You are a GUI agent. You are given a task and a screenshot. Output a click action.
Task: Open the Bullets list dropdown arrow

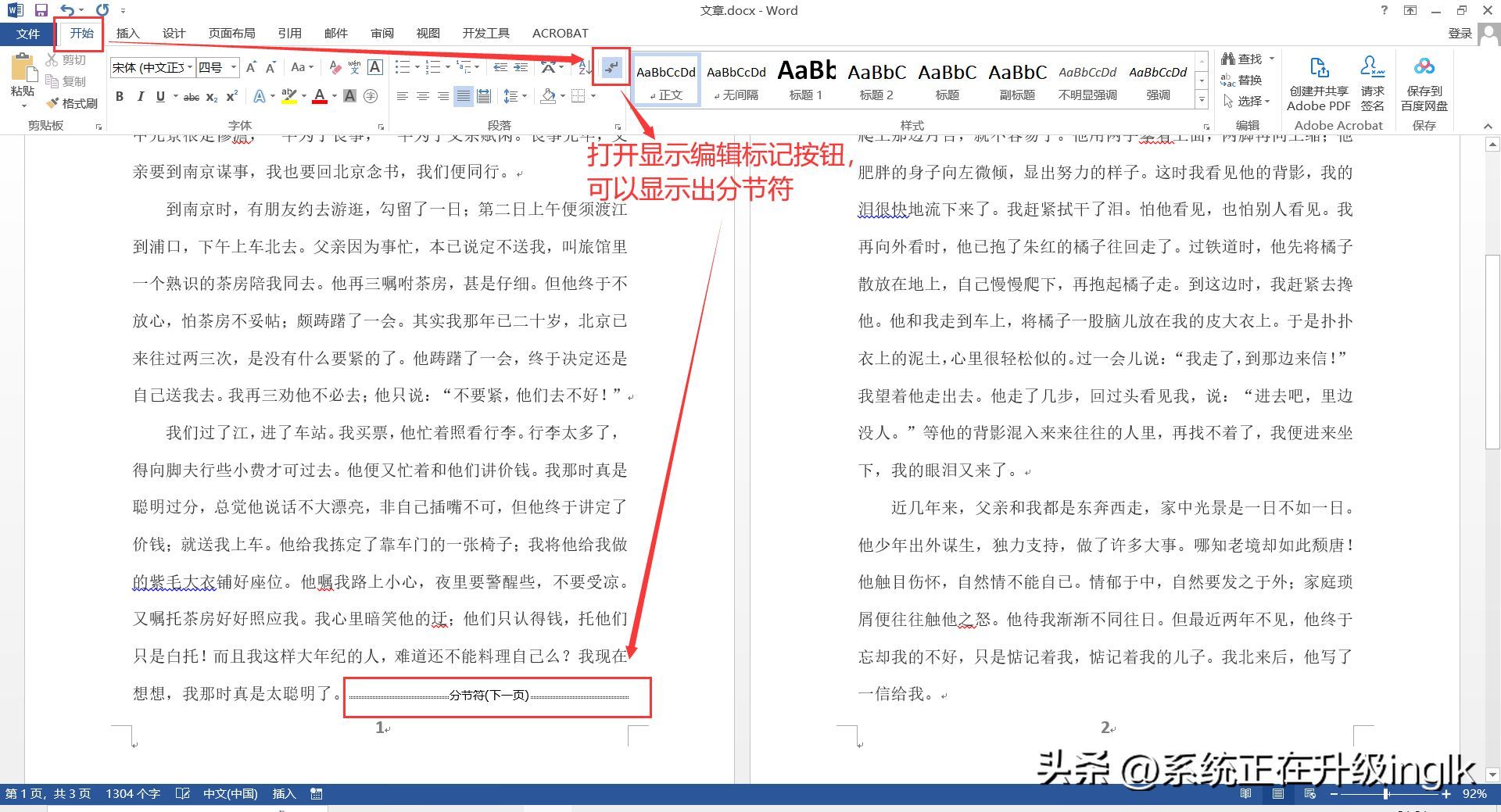click(x=417, y=68)
